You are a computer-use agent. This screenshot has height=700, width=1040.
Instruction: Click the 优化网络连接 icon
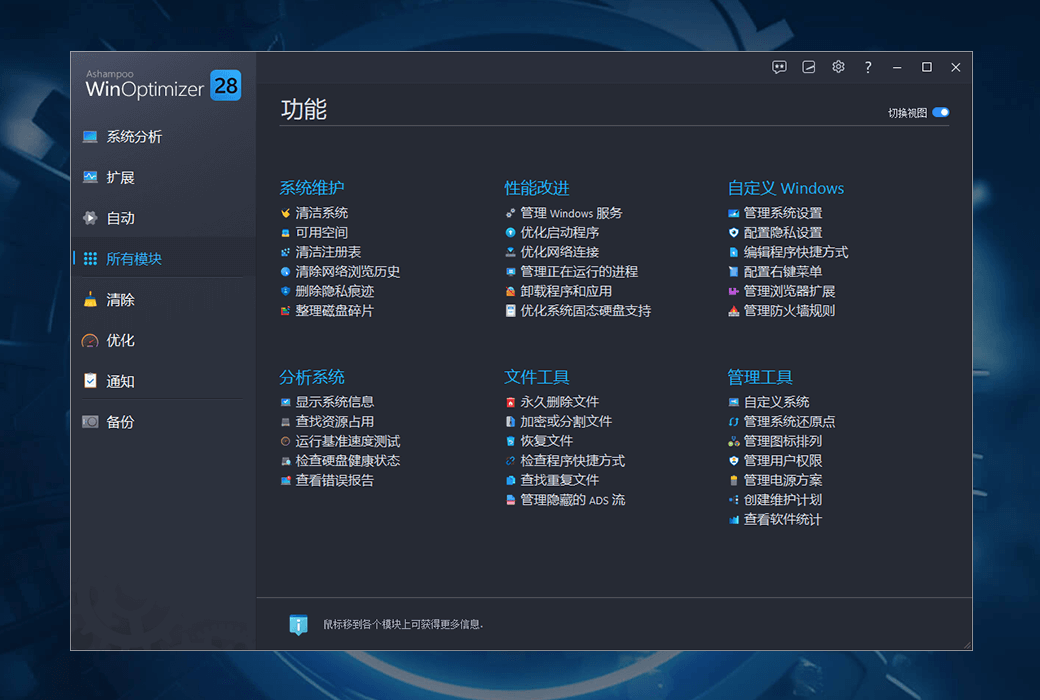coord(510,252)
